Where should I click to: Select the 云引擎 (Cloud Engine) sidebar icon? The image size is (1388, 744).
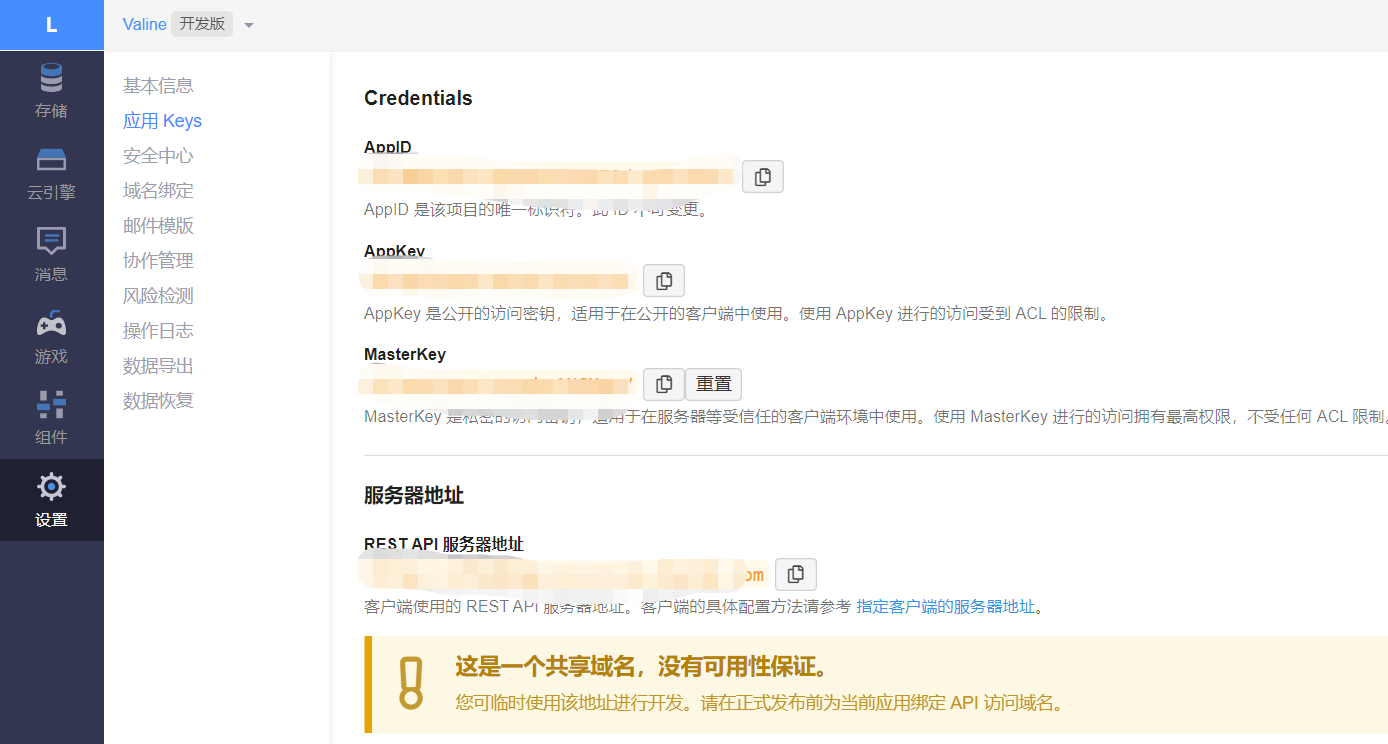click(x=51, y=173)
